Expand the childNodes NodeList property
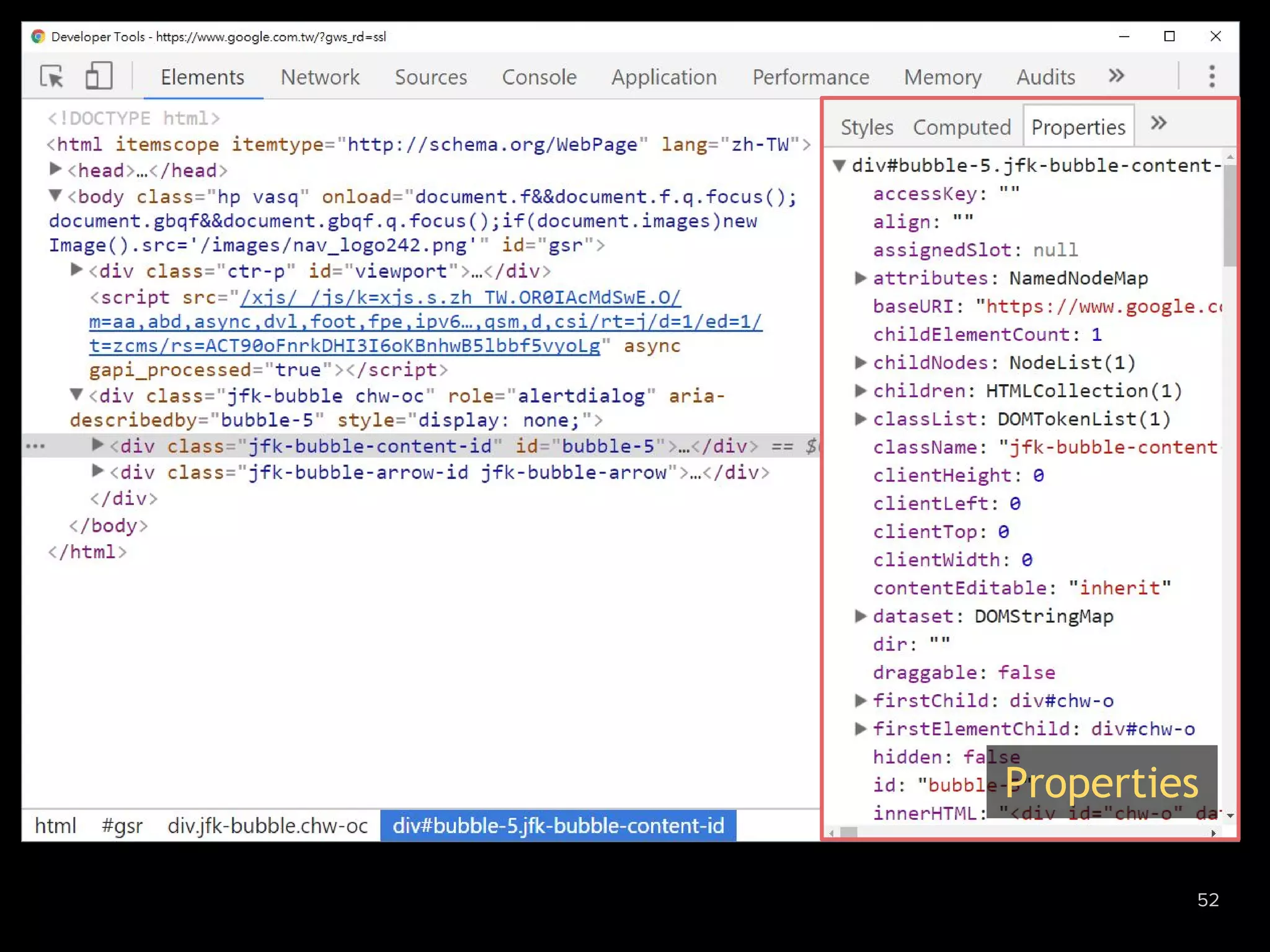The height and width of the screenshot is (952, 1270). pyautogui.click(x=860, y=363)
